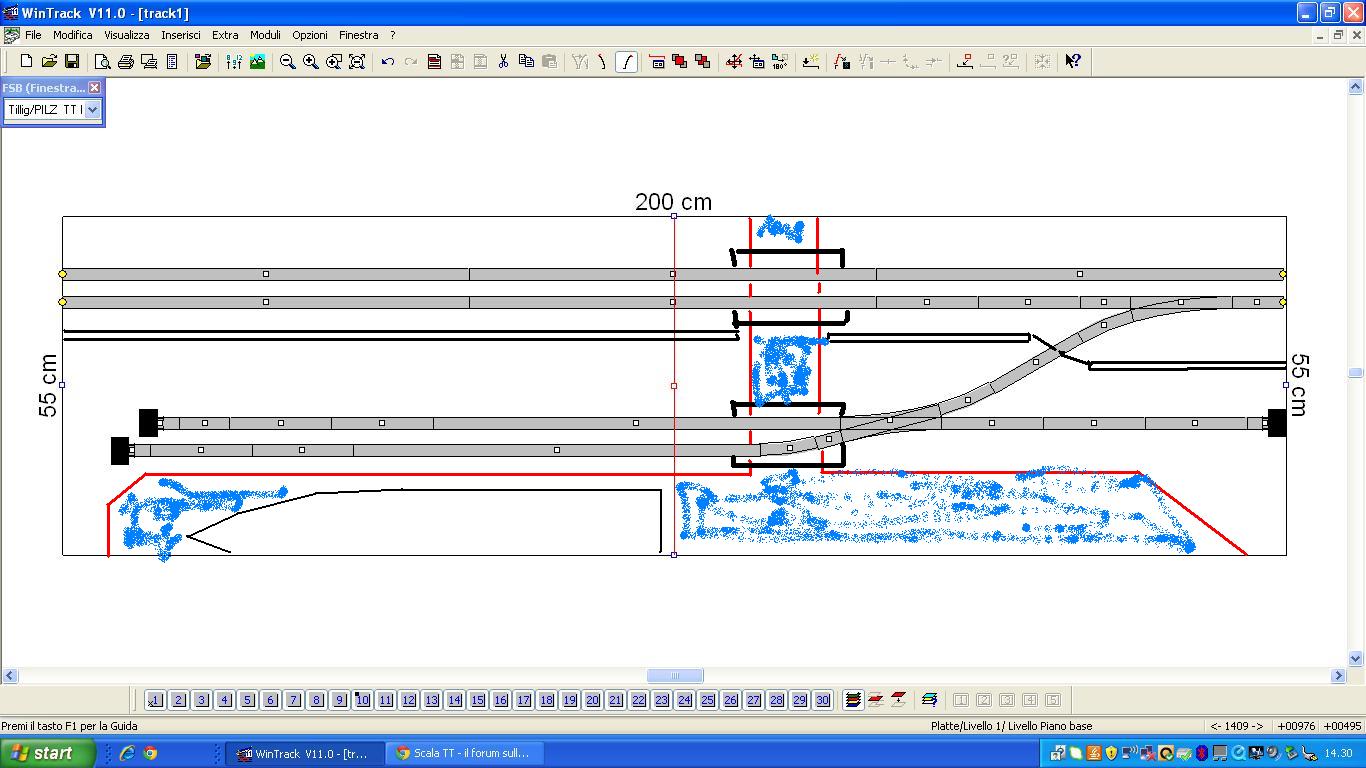1366x768 pixels.
Task: Rotate selection 180 degrees icon
Action: pyautogui.click(x=780, y=61)
